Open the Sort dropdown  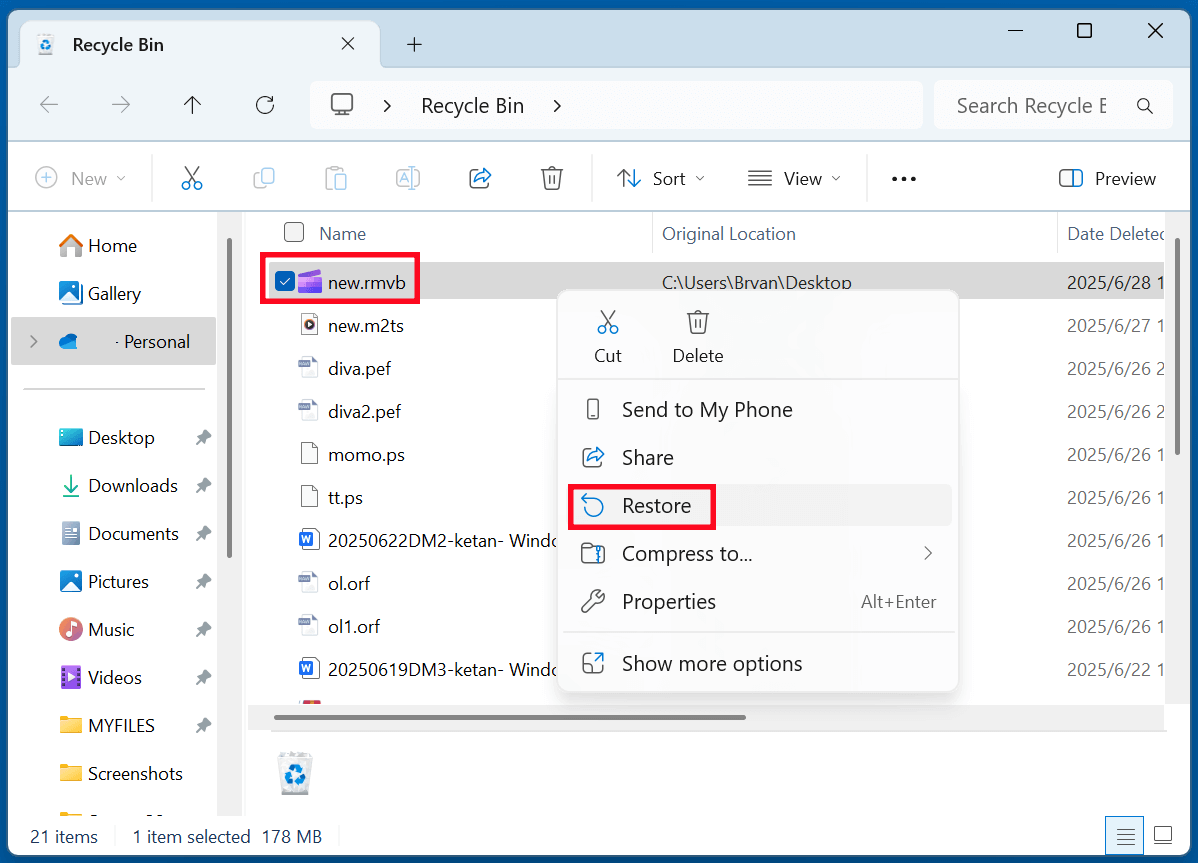(x=660, y=178)
